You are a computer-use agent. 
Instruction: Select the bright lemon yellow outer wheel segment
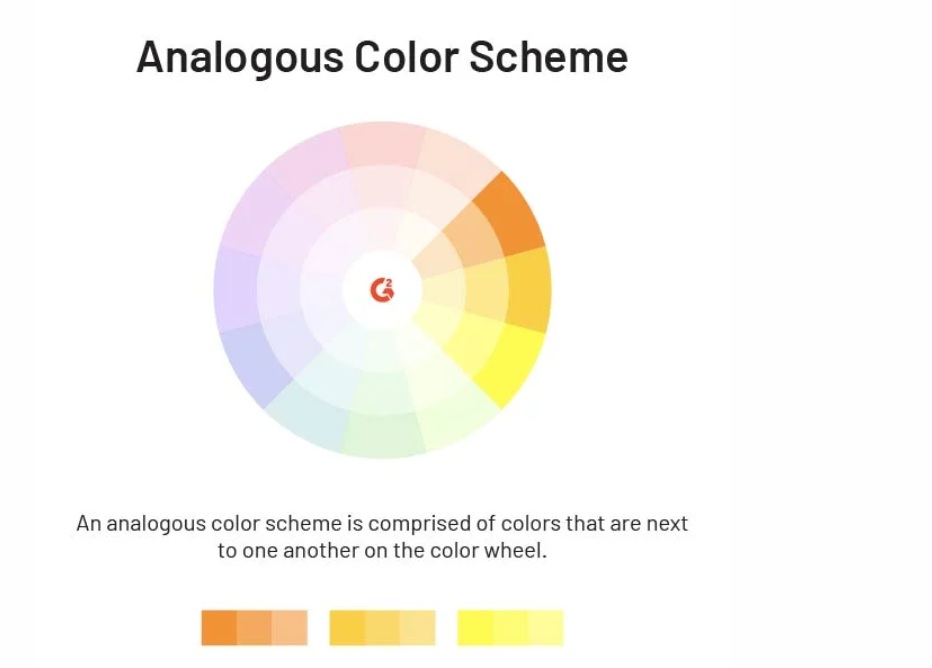[x=512, y=364]
